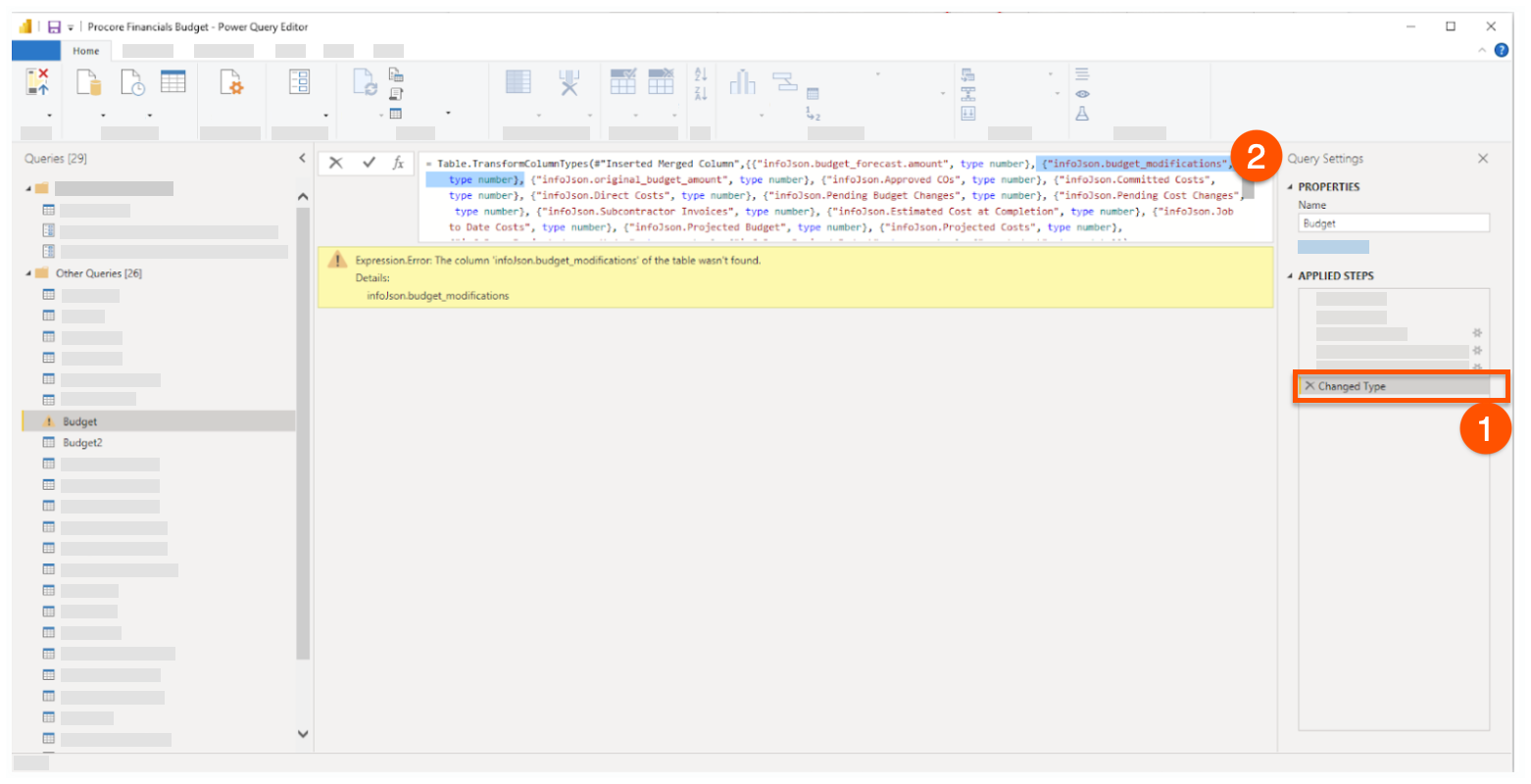Image resolution: width=1531 pixels, height=784 pixels.
Task: Click the Queries pane scroll down arrow
Action: [x=302, y=734]
